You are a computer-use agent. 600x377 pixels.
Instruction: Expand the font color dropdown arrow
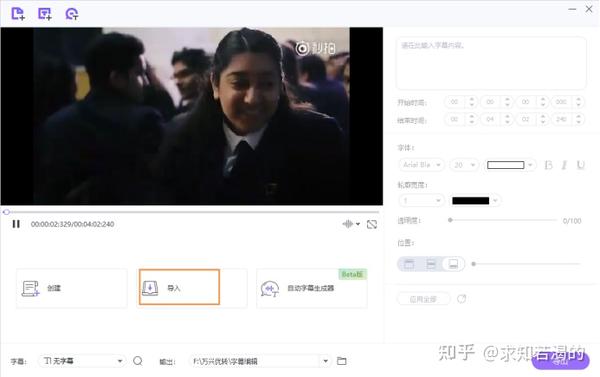click(530, 165)
